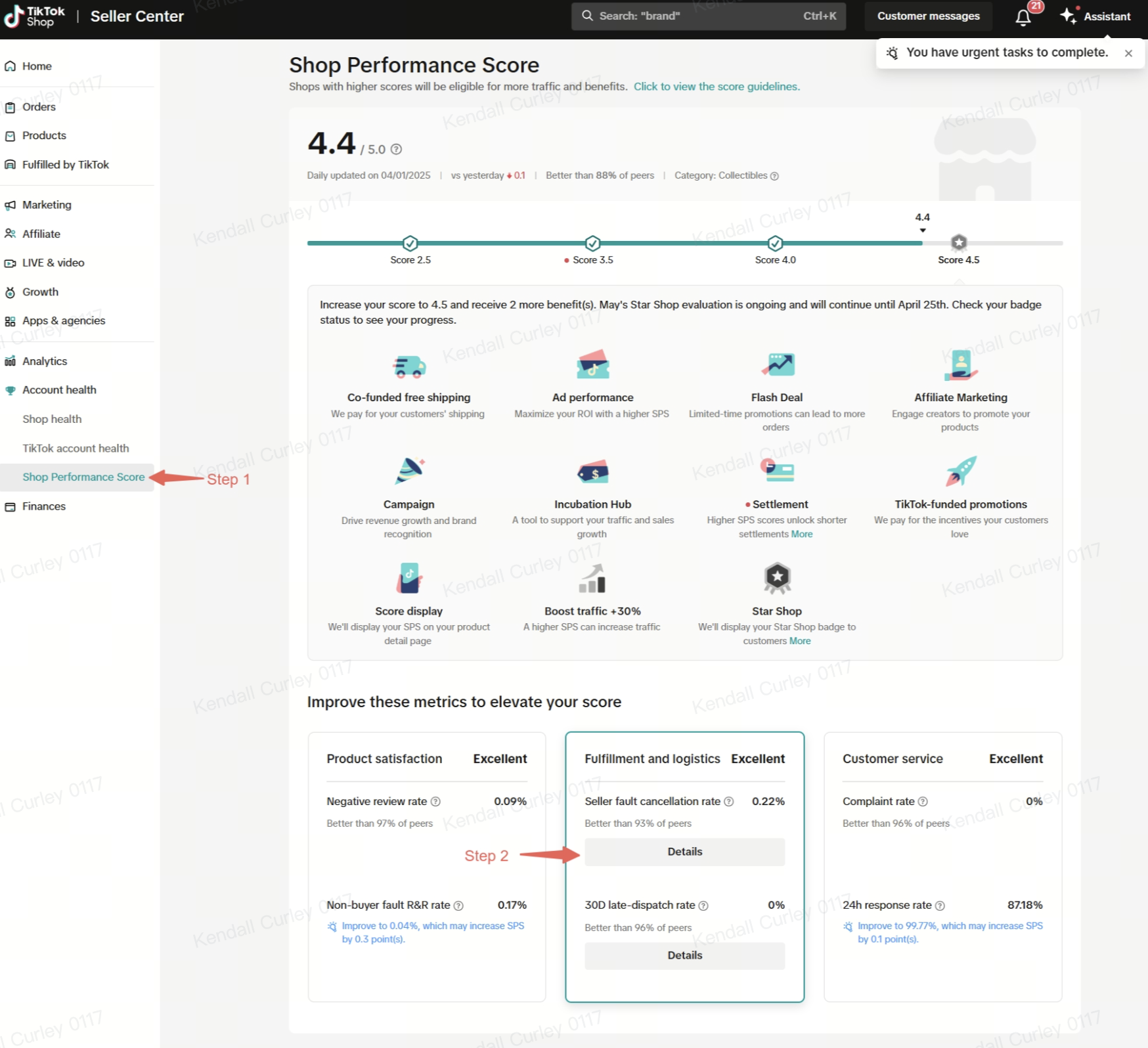Click the TikTok Shop logo
This screenshot has height=1048, width=1148.
[34, 16]
